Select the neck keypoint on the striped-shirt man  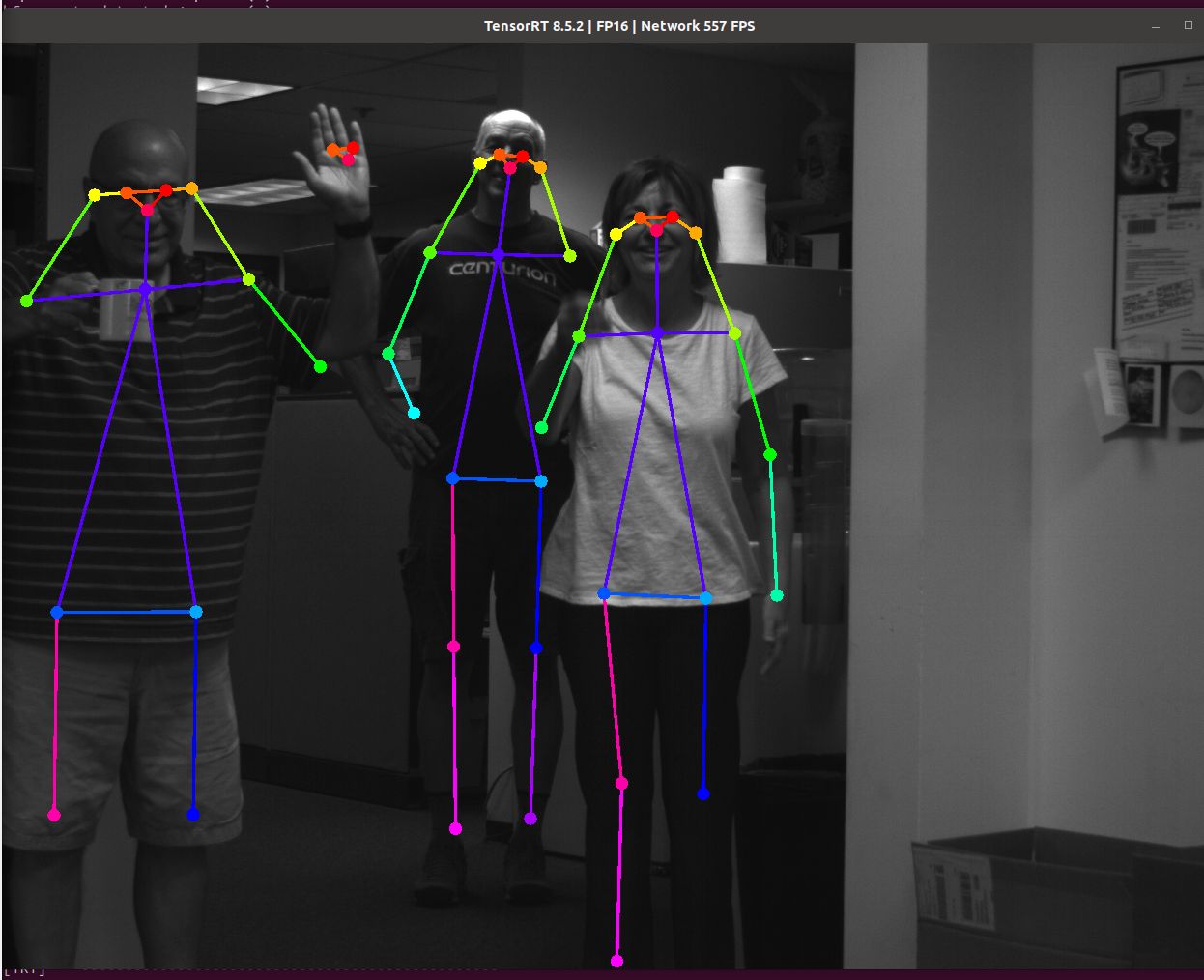pyautogui.click(x=145, y=289)
